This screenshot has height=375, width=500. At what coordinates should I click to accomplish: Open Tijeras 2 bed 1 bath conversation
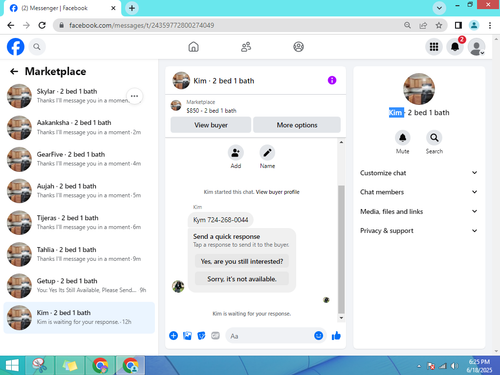[x=79, y=223]
